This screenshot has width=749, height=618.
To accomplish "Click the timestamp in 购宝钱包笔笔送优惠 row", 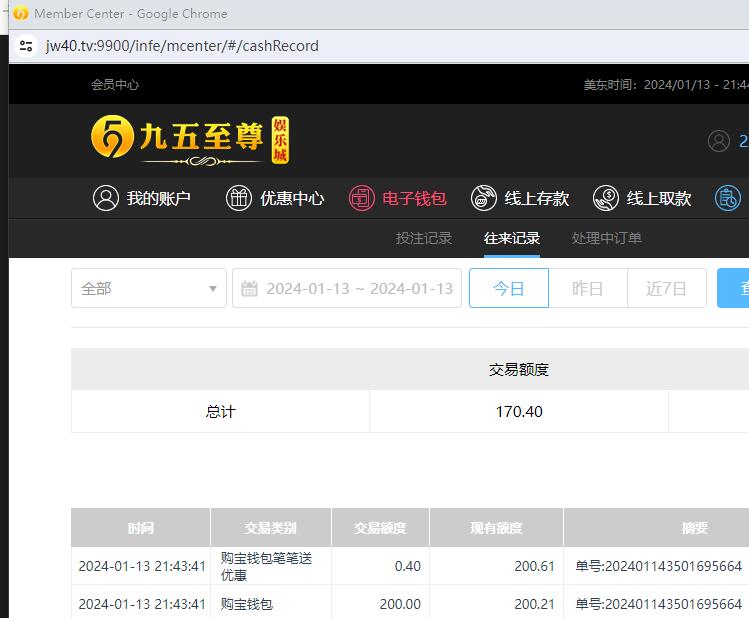I will 142,566.
